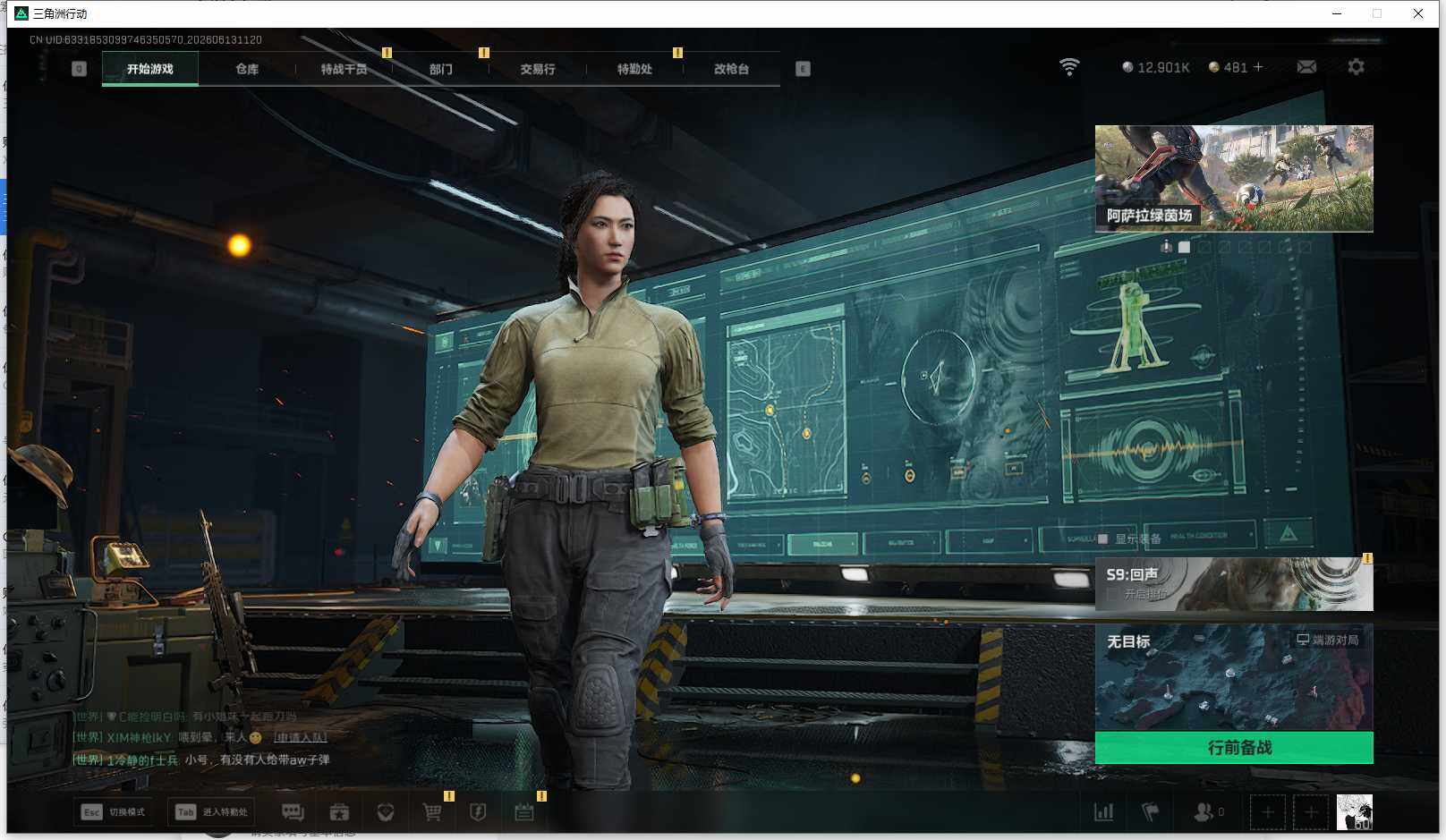Open the lightning shield icon in bottom bar
This screenshot has height=840, width=1446.
click(478, 812)
